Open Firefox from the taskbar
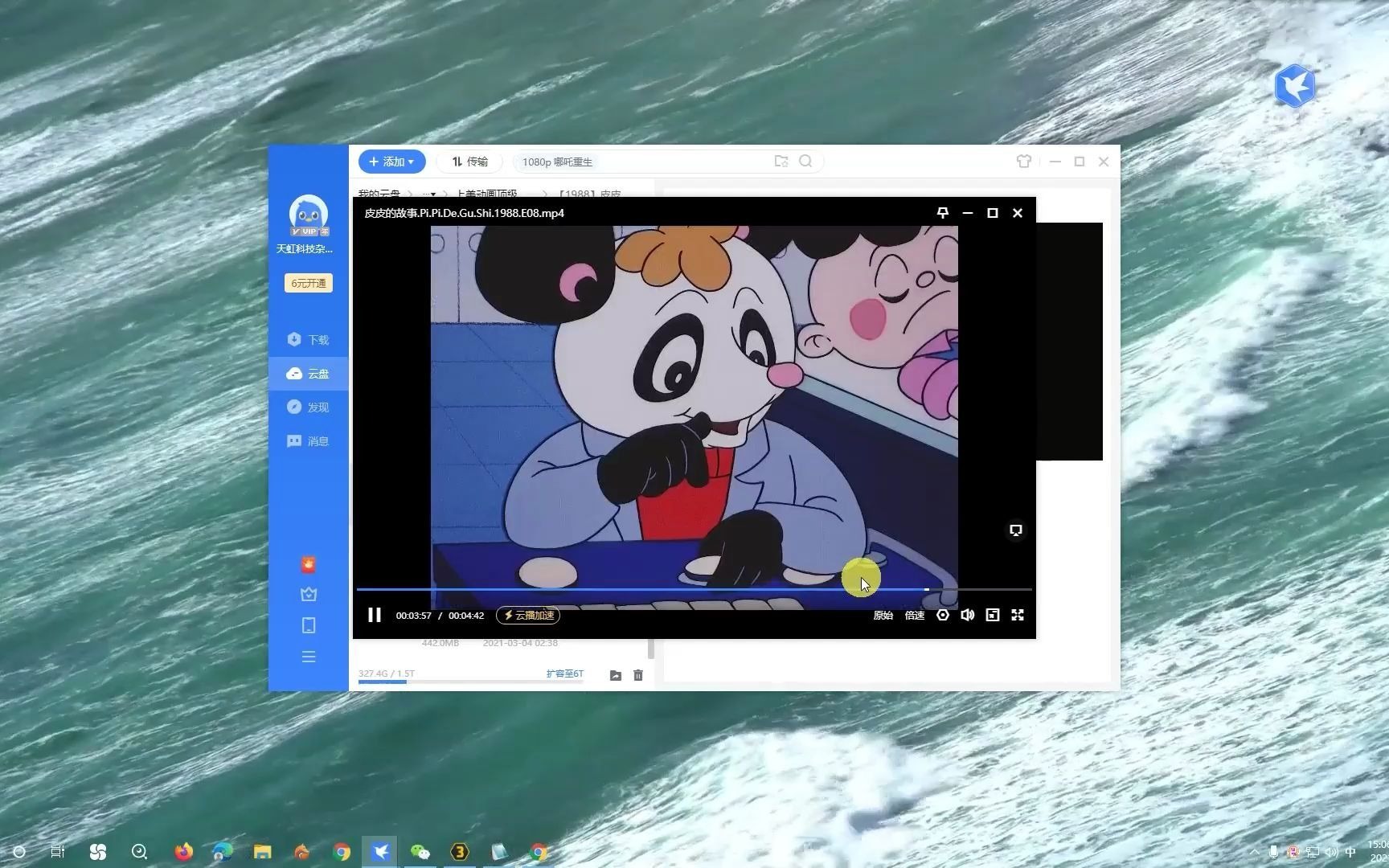Viewport: 1389px width, 868px height. point(184,852)
